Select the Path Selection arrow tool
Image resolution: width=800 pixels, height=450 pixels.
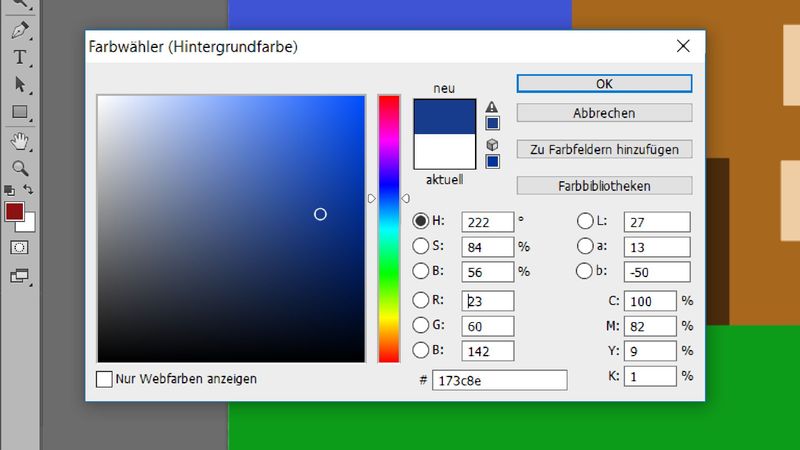point(19,85)
